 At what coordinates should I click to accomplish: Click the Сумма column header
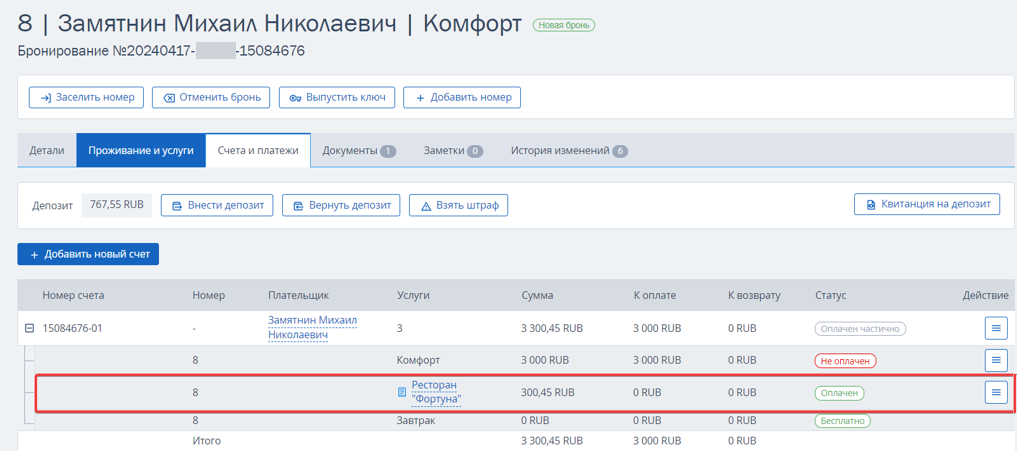[x=537, y=295]
